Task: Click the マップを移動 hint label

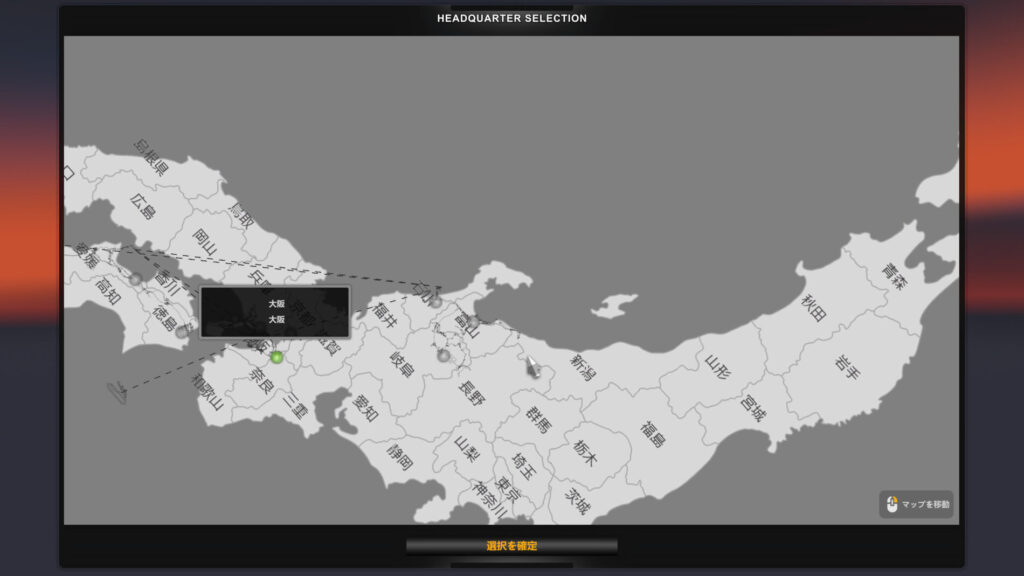Action: click(926, 505)
